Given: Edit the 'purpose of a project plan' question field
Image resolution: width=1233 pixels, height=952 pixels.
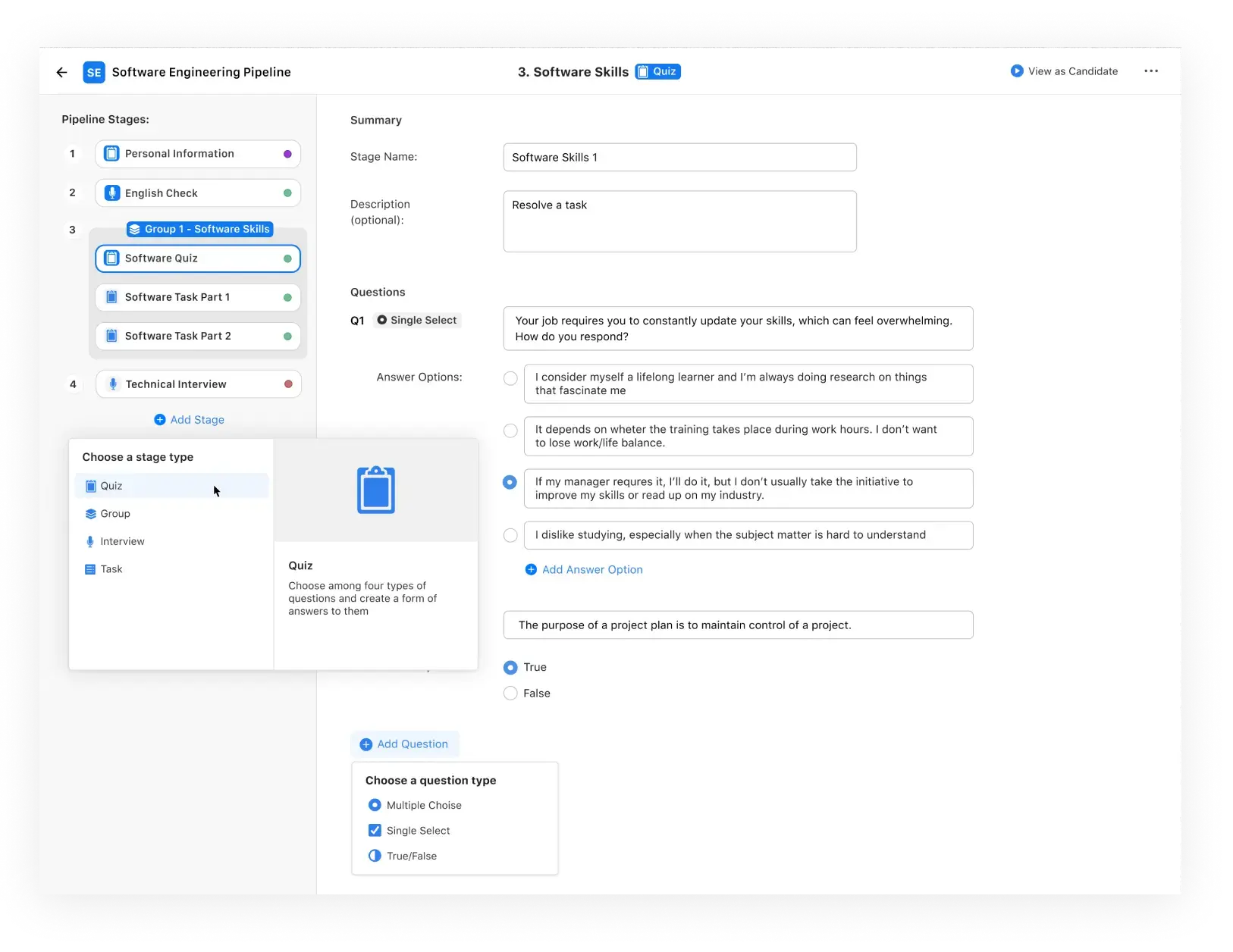Looking at the screenshot, I should coord(739,625).
